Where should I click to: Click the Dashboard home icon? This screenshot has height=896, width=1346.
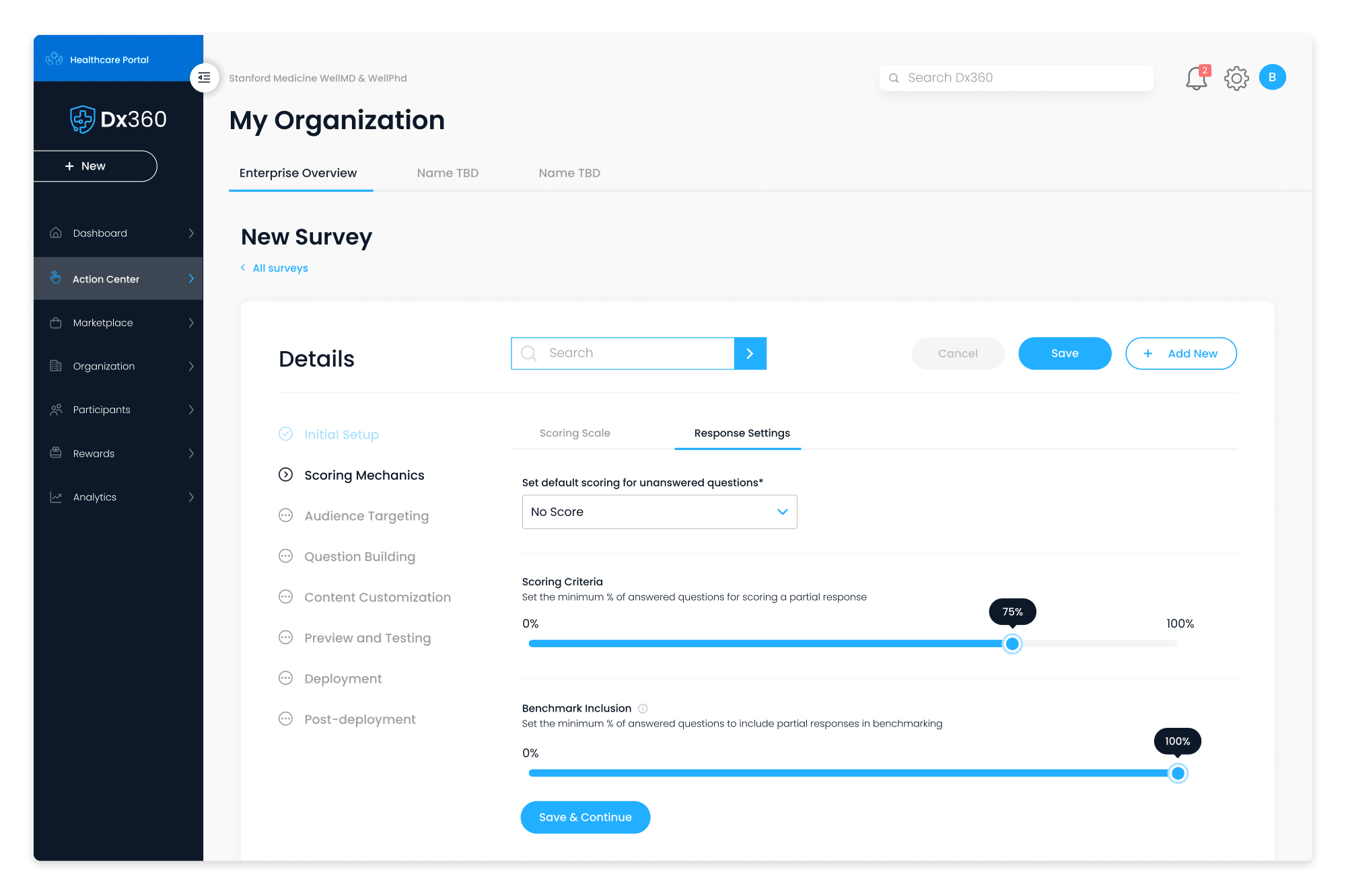[x=56, y=233]
